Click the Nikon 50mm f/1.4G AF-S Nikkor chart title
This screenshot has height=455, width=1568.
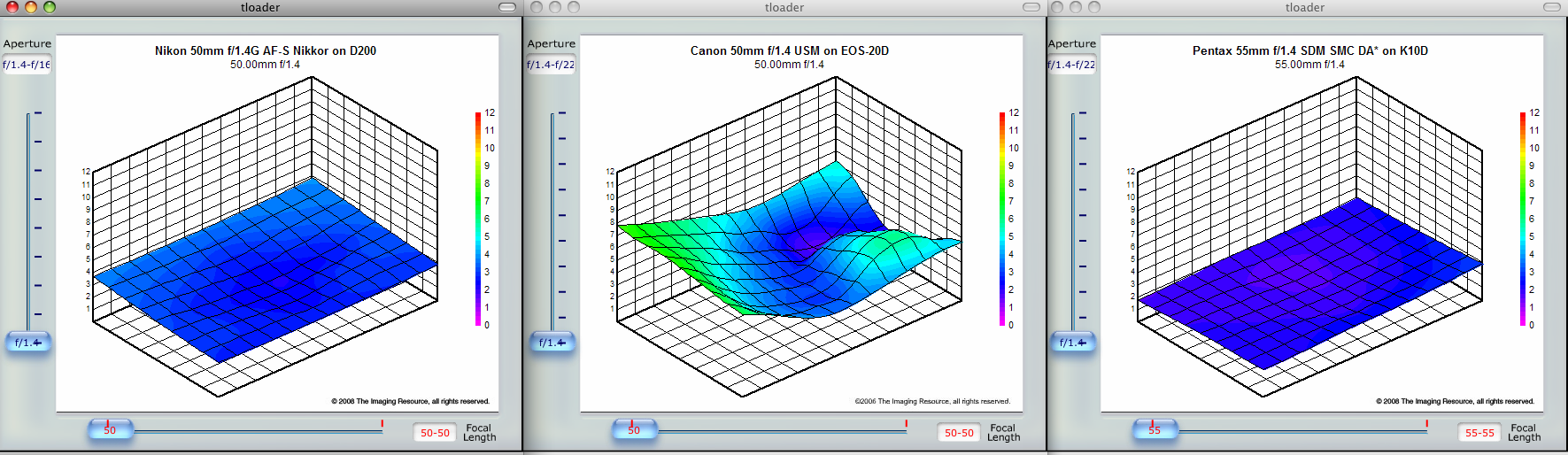pos(266,50)
